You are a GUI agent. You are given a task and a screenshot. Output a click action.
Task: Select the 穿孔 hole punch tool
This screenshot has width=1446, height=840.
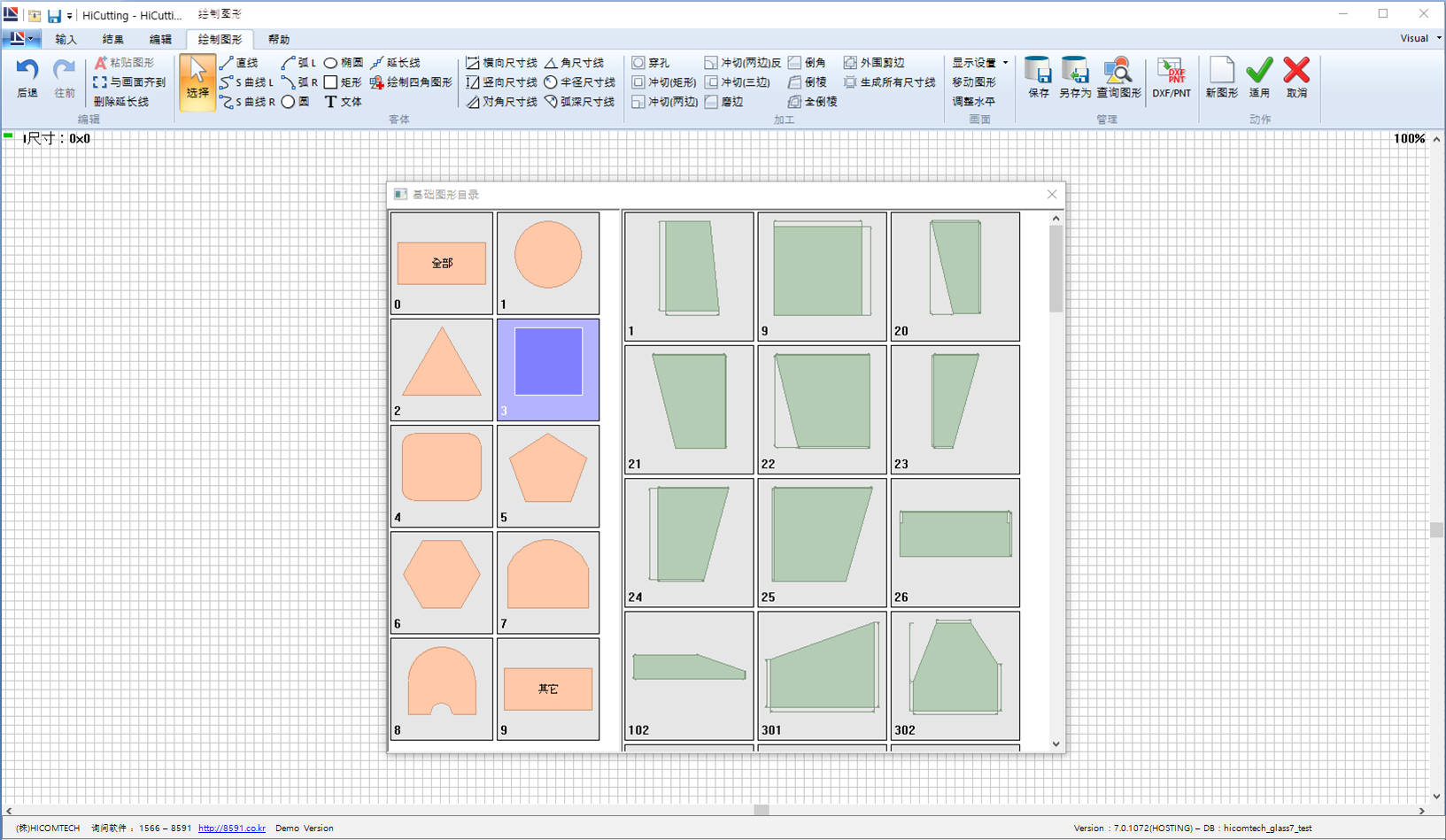point(651,63)
